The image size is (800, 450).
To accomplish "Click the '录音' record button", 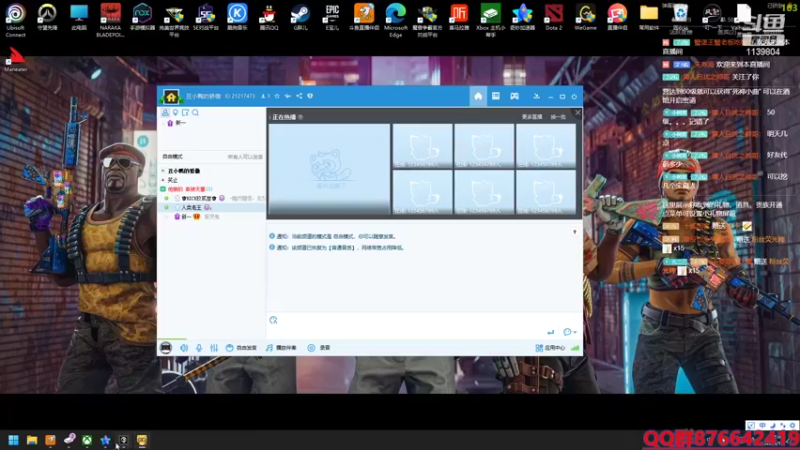I will 319,347.
